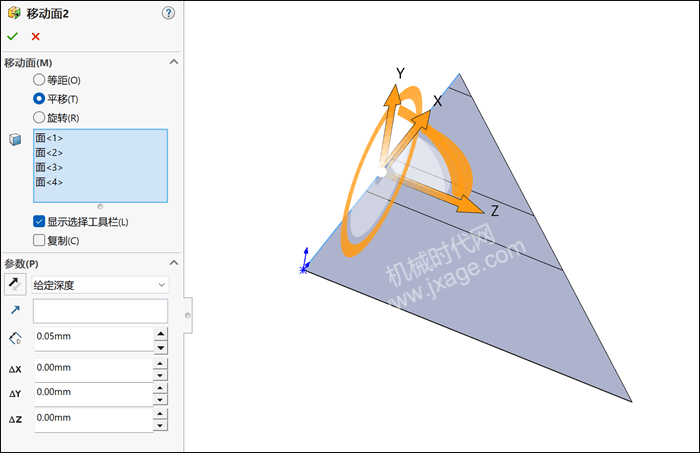Increase the ΔX value

pos(160,364)
